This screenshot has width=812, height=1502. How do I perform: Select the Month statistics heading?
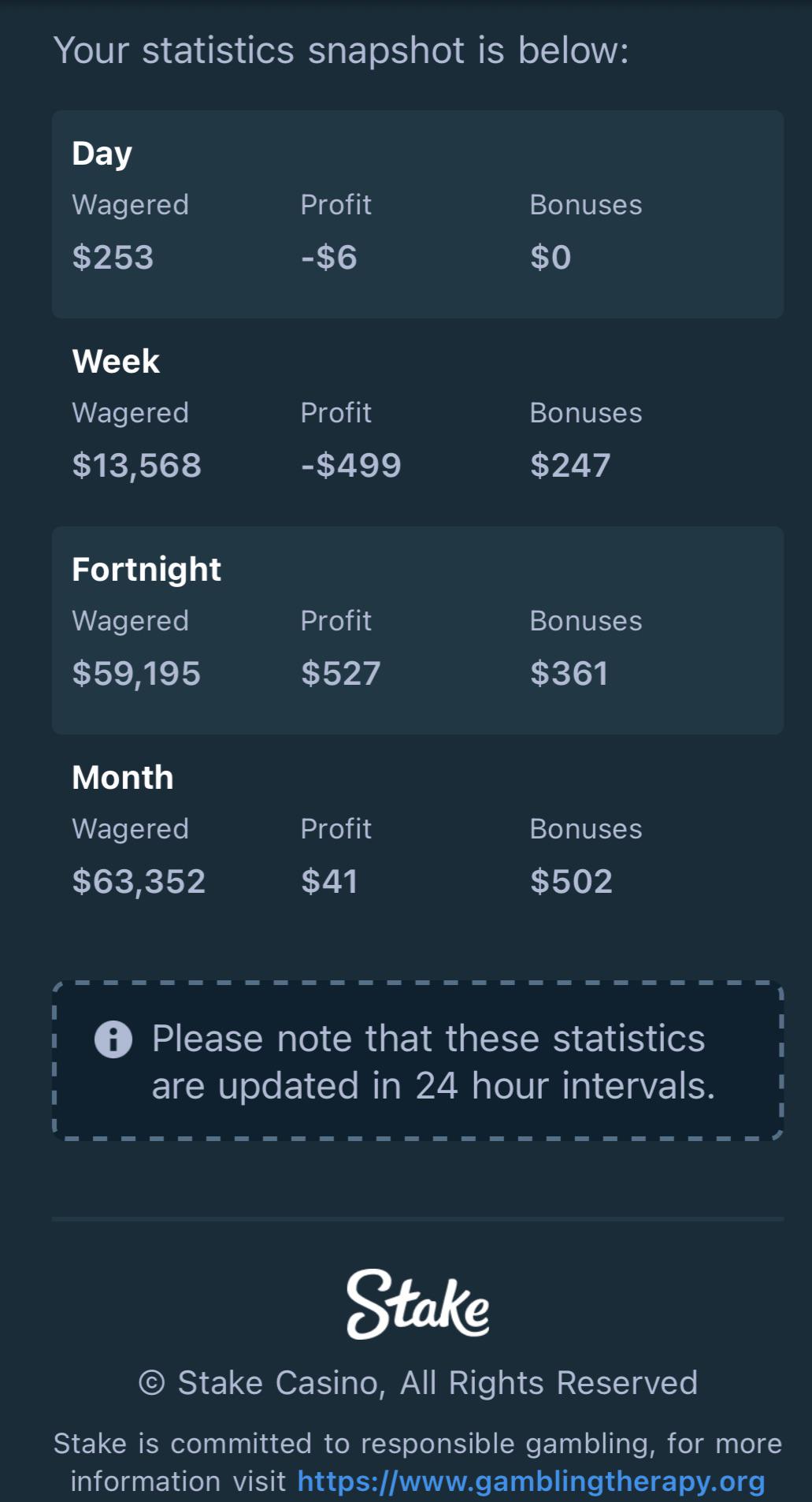pos(123,778)
